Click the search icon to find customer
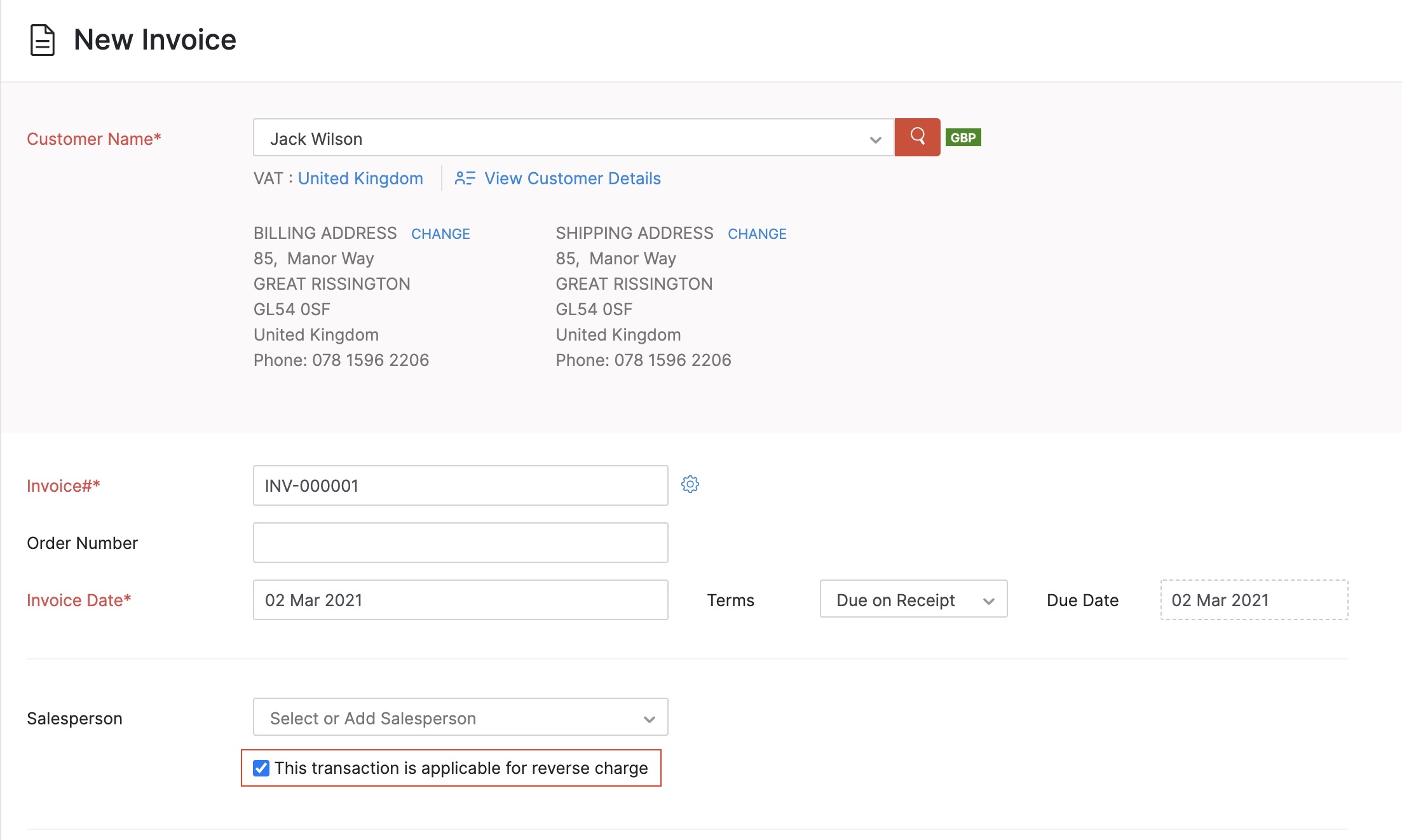This screenshot has height=840, width=1402. point(917,137)
